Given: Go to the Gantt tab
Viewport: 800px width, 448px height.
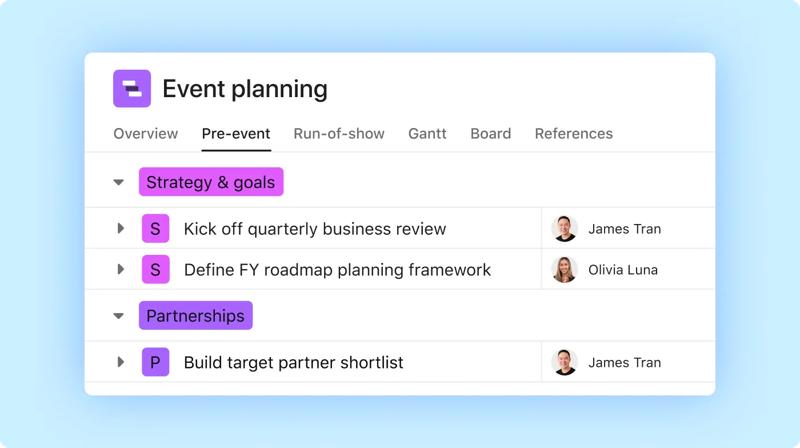Looking at the screenshot, I should (x=427, y=134).
